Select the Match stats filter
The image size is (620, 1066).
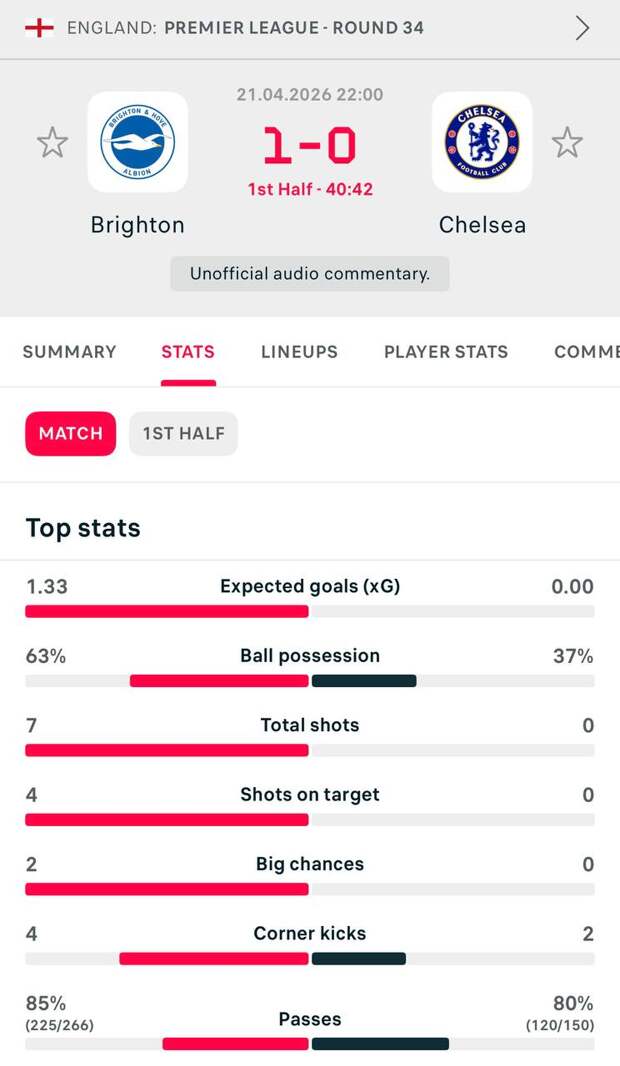click(71, 434)
